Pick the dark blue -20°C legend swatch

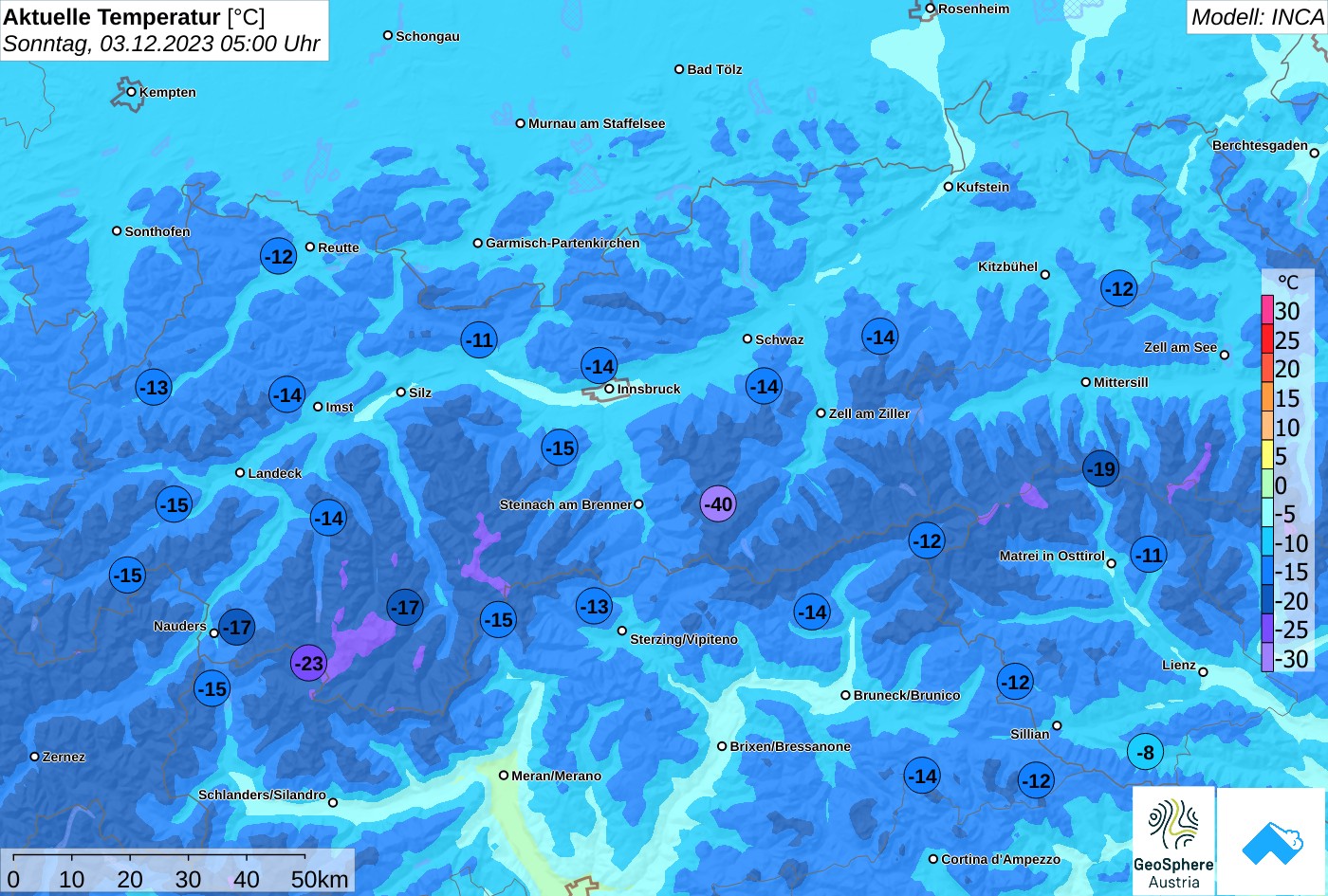point(1267,600)
